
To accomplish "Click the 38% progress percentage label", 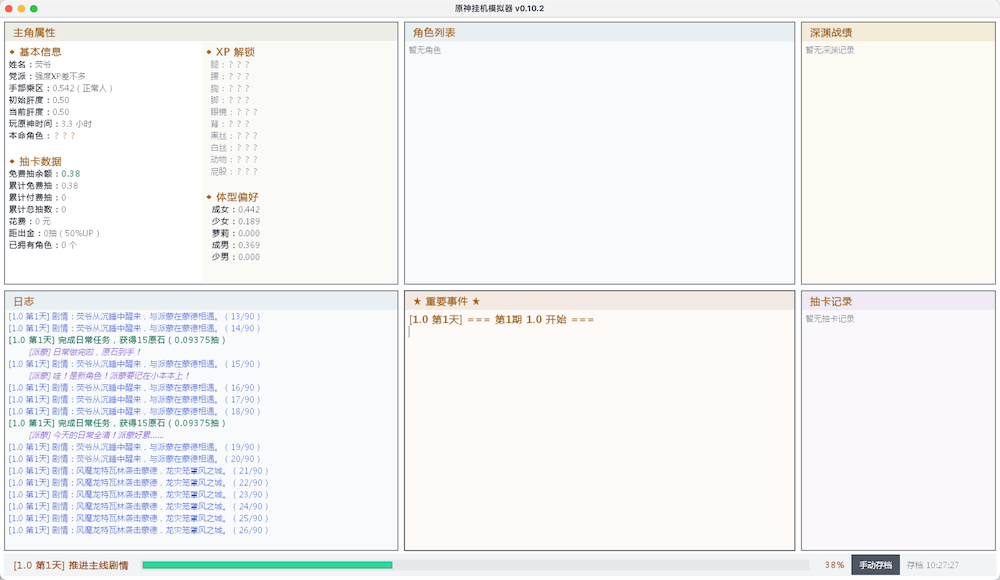I will point(834,565).
